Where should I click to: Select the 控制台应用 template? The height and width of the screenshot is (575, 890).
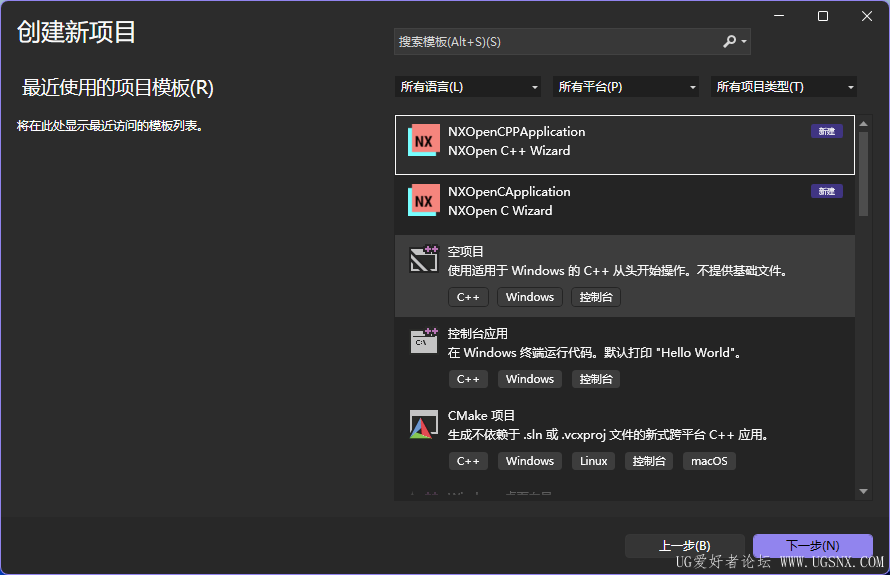pyautogui.click(x=624, y=358)
